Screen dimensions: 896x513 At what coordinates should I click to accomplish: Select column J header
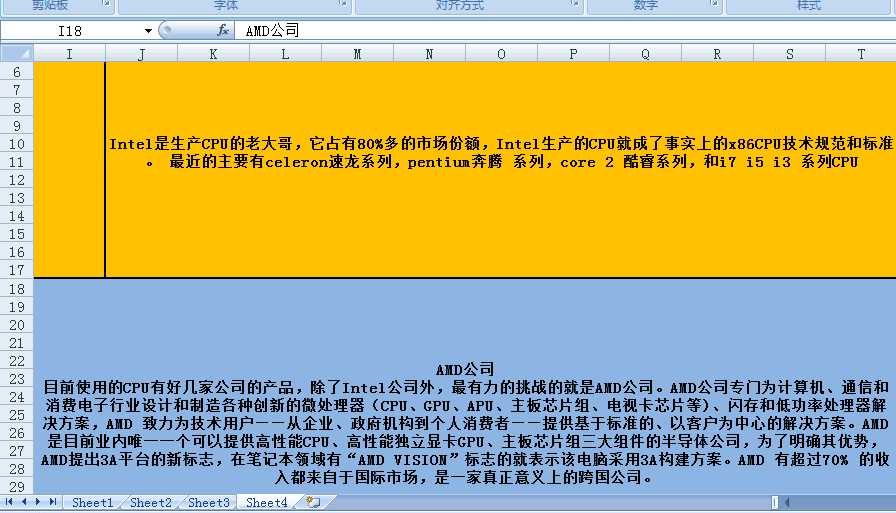[142, 54]
